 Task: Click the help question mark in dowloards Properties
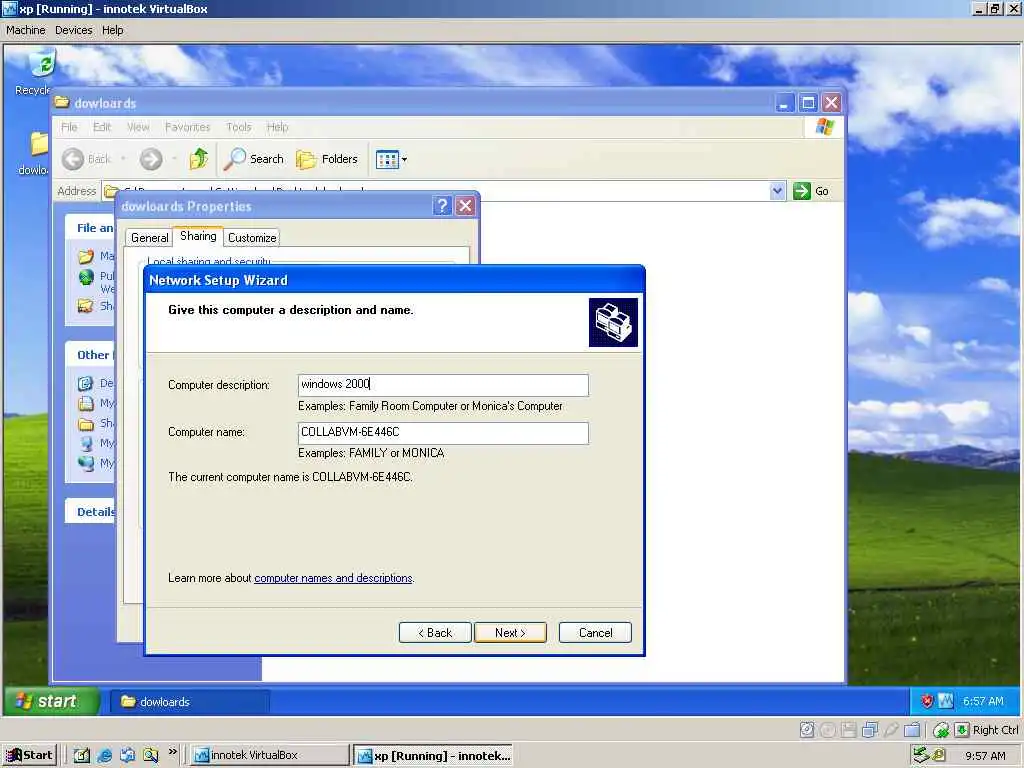[x=442, y=206]
